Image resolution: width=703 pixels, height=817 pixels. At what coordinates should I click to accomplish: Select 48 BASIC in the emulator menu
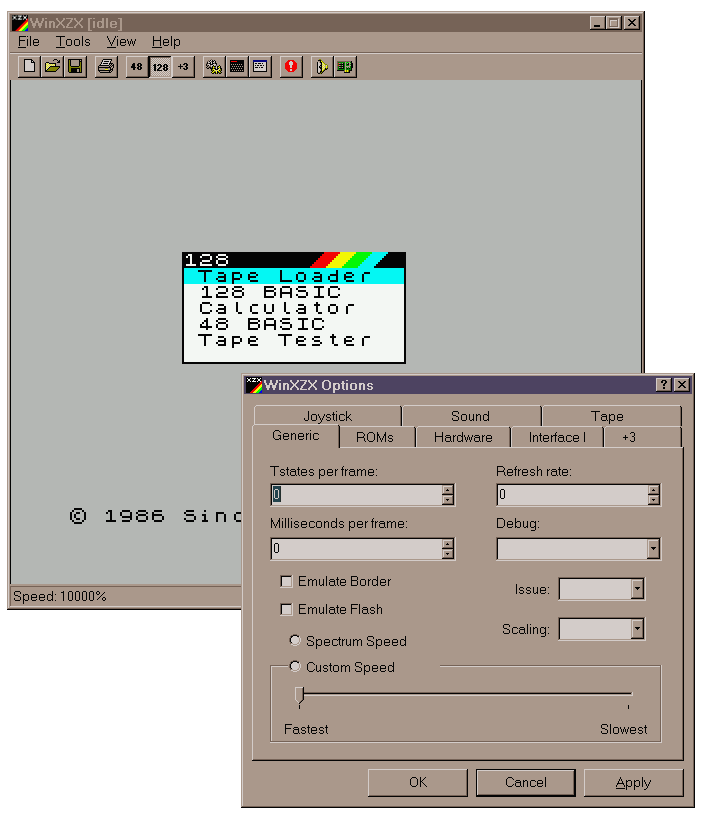[x=294, y=324]
